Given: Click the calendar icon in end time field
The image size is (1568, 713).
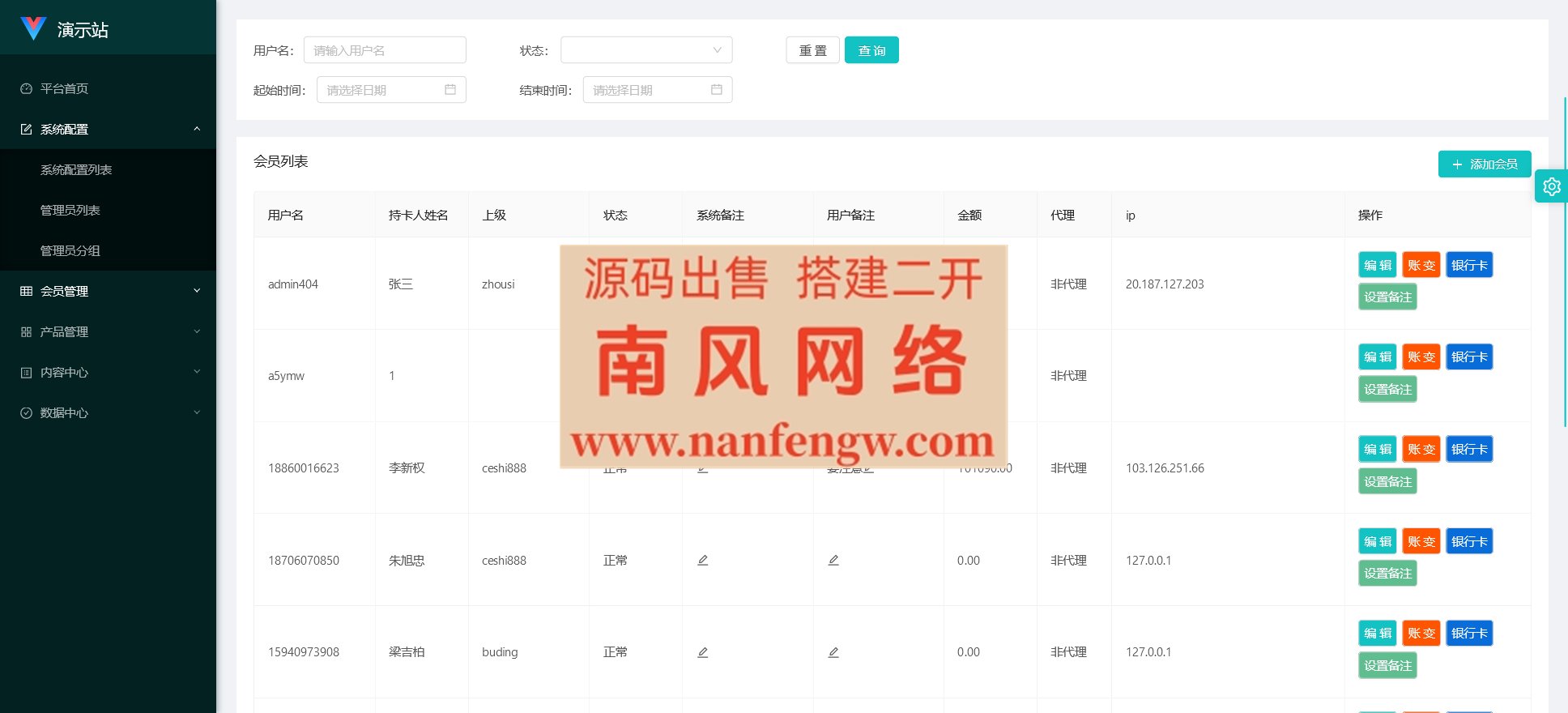Looking at the screenshot, I should (x=717, y=90).
